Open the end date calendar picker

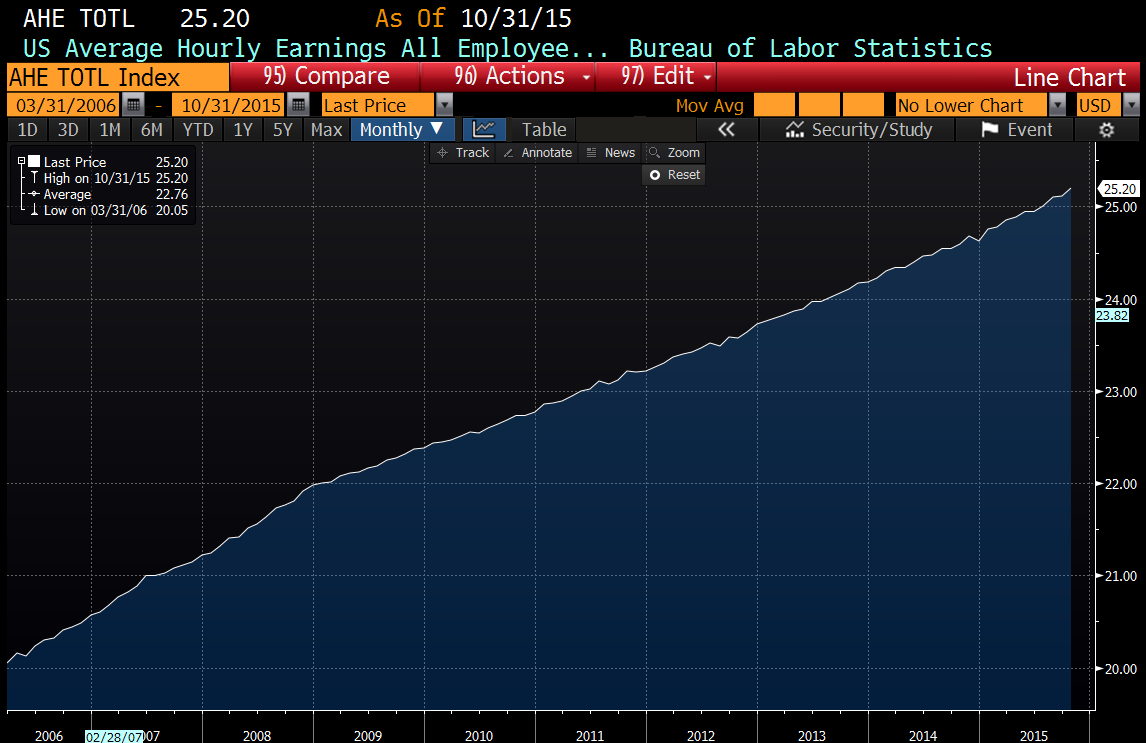297,105
